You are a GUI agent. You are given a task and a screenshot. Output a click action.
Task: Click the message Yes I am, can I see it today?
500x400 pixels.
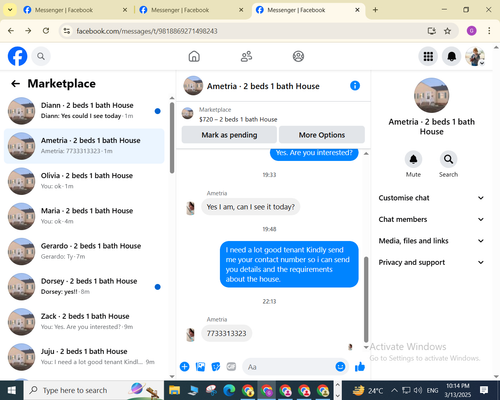(x=251, y=207)
